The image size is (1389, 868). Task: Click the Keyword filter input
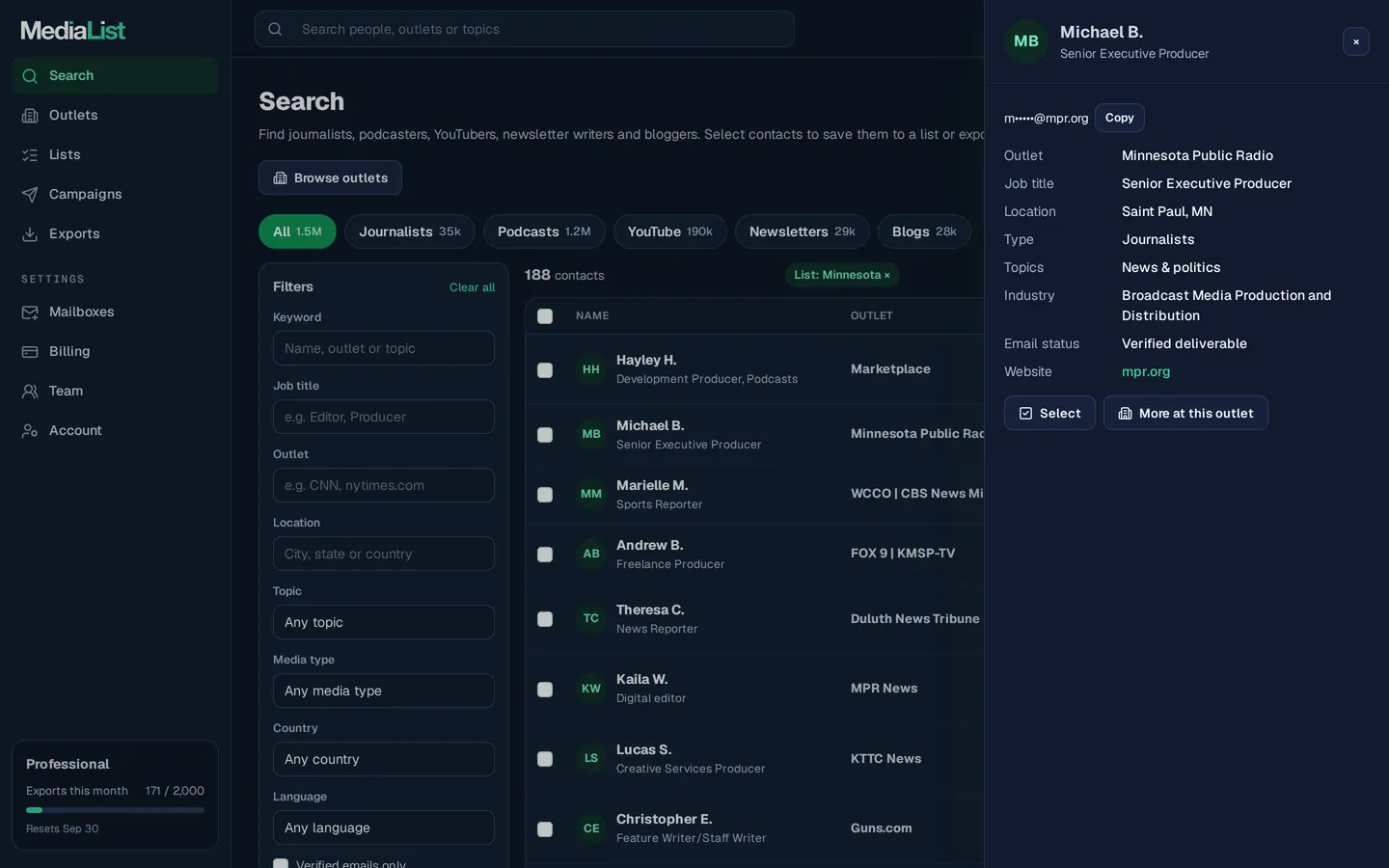(384, 348)
